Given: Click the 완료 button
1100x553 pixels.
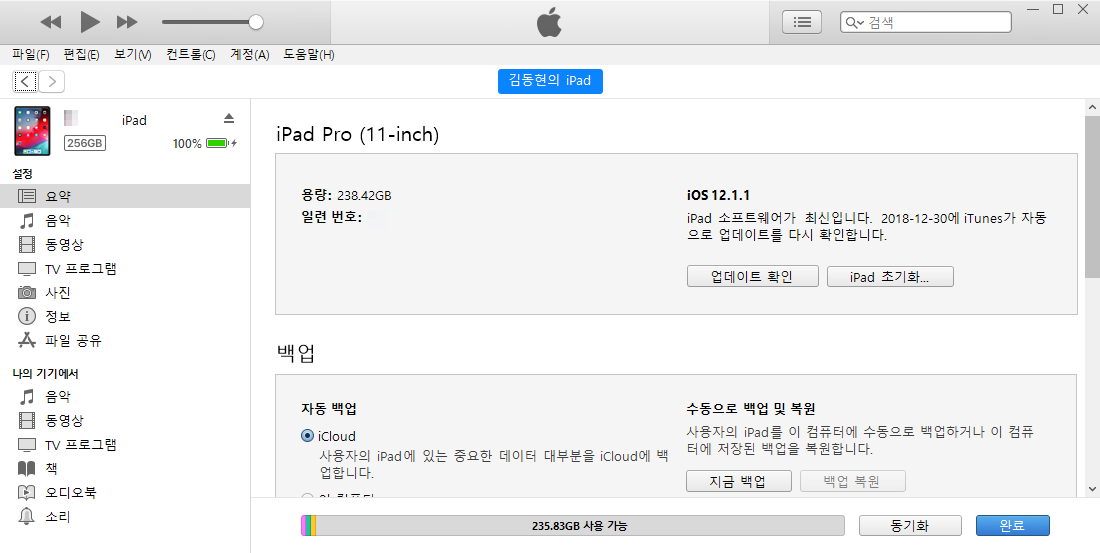Looking at the screenshot, I should click(1012, 526).
